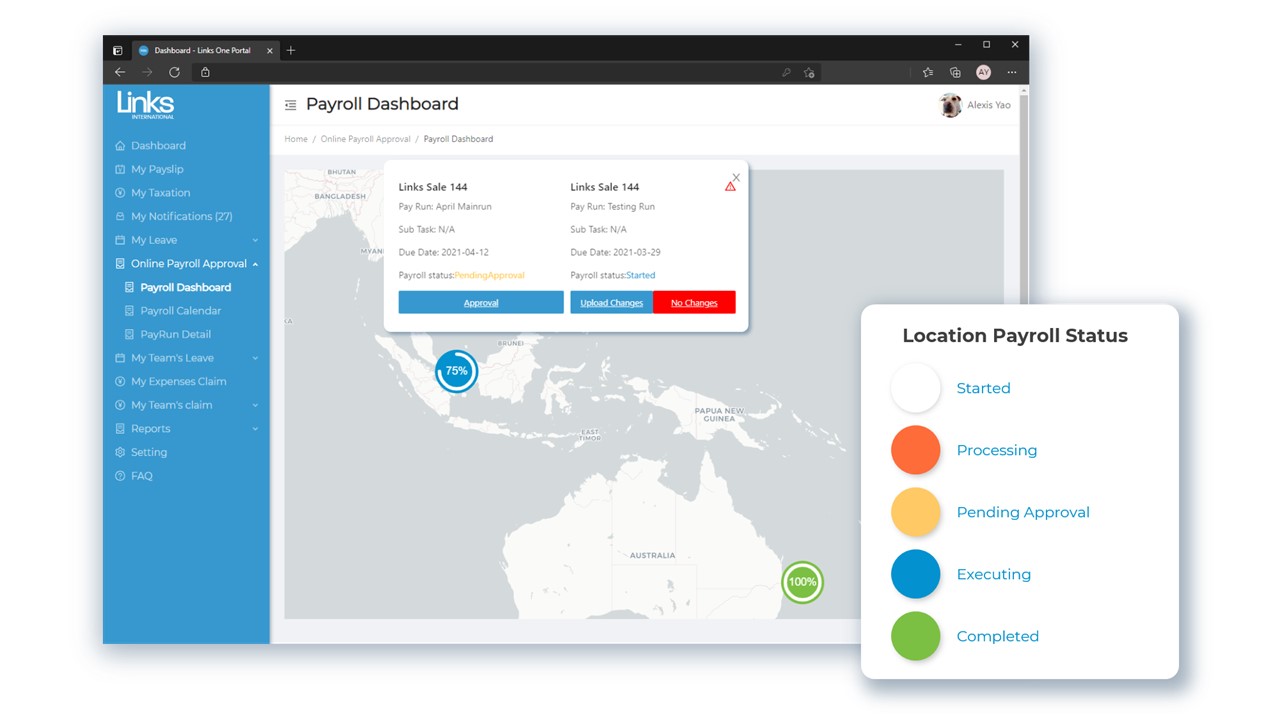Image resolution: width=1280 pixels, height=720 pixels.
Task: Click the page vertical scrollbar
Action: pos(1023,365)
